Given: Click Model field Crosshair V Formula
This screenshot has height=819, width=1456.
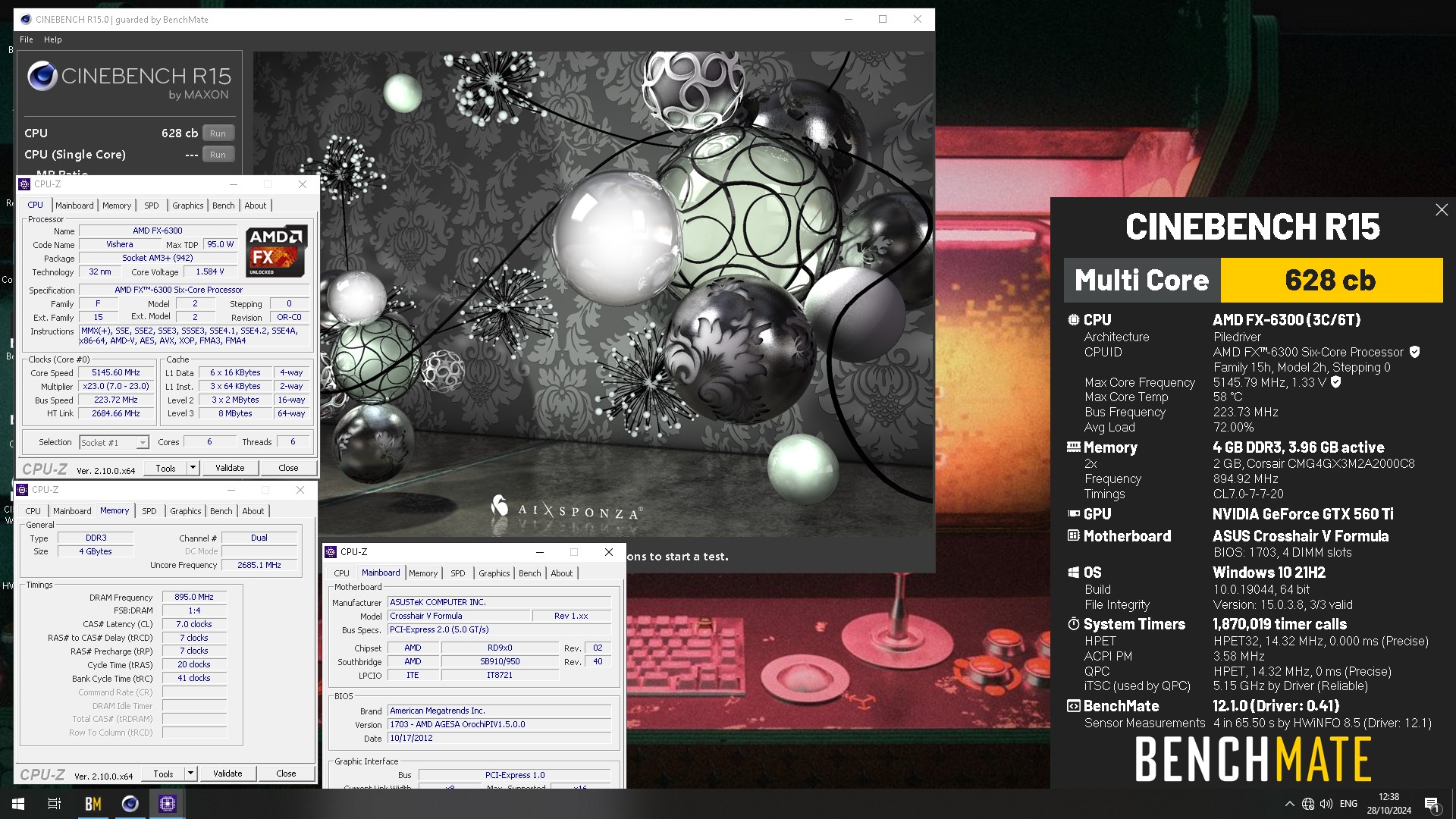Looking at the screenshot, I should pyautogui.click(x=458, y=616).
